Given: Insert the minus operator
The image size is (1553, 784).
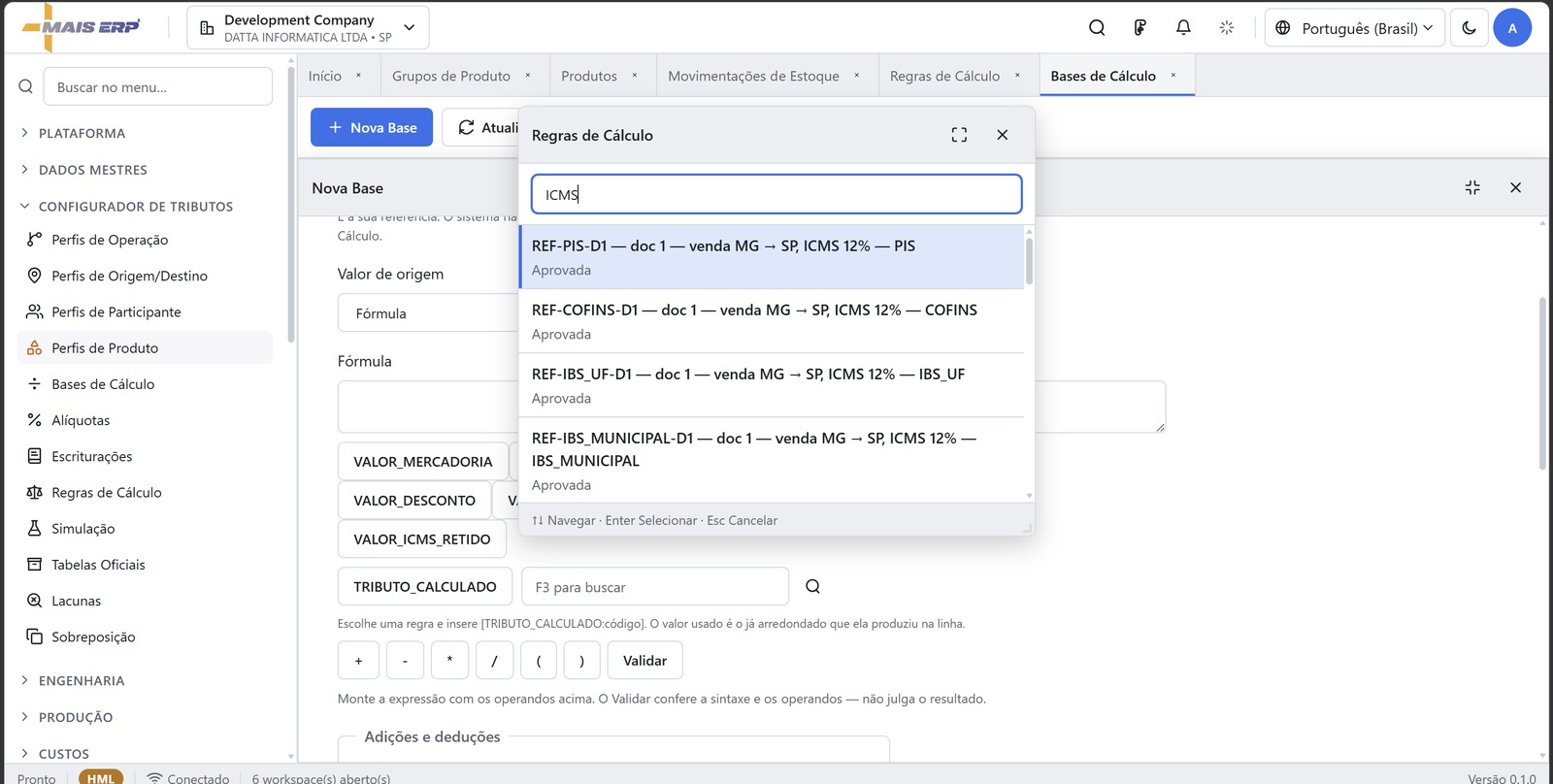Looking at the screenshot, I should click(405, 661).
